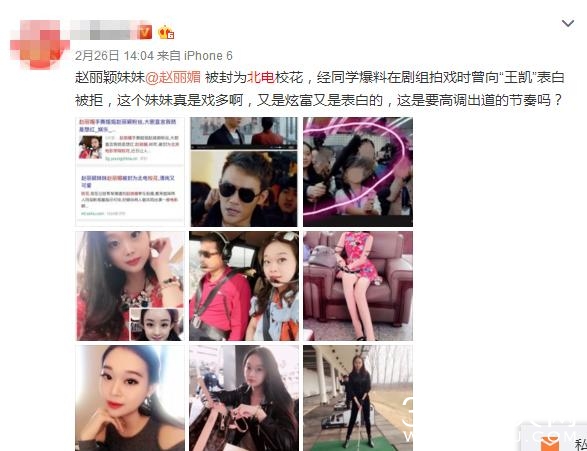587x451 pixels.
Task: Open the post options chevron menu
Action: [568, 24]
